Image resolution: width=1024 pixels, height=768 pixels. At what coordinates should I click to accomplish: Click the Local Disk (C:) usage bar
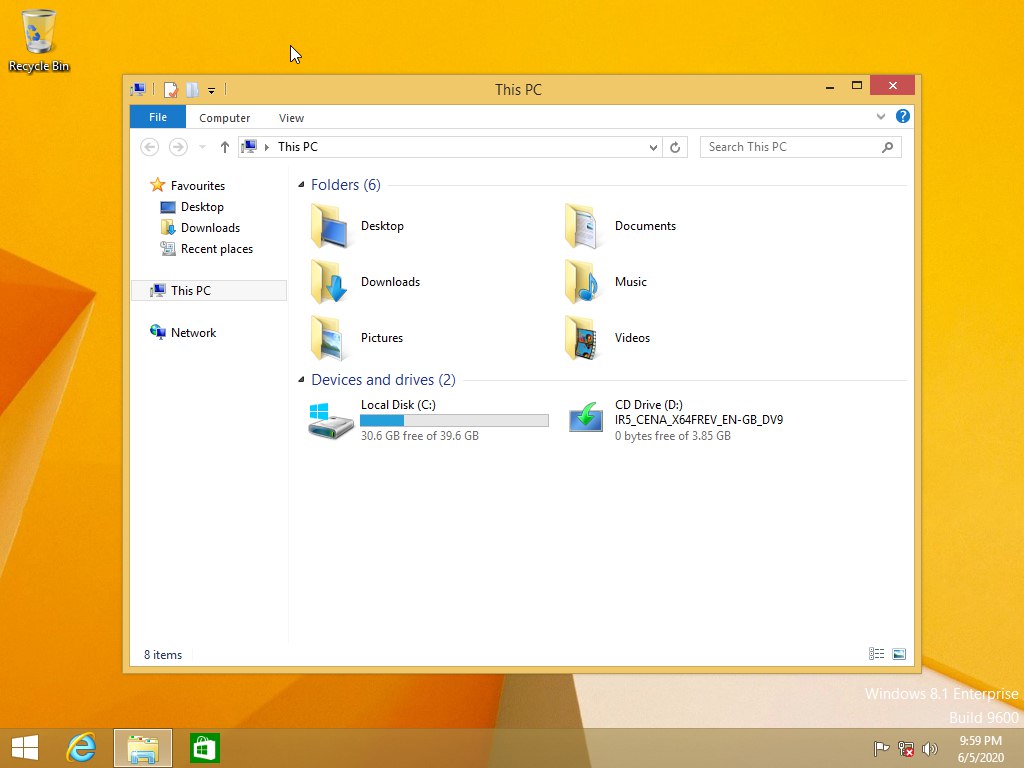(455, 421)
